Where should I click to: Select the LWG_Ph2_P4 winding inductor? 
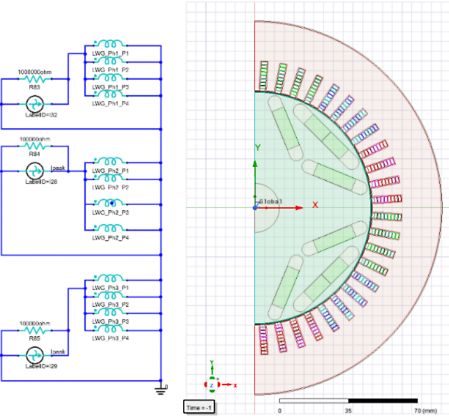coord(110,228)
